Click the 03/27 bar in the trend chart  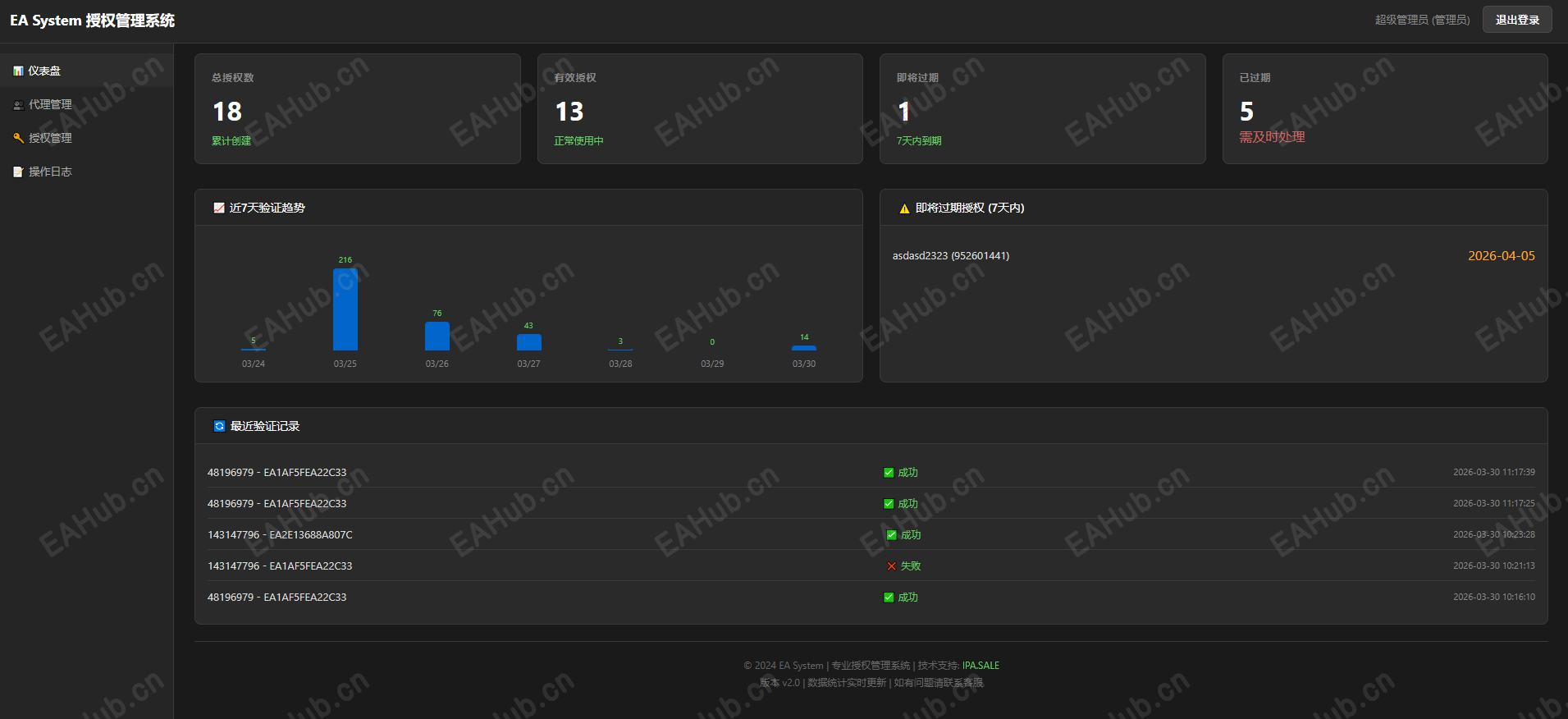(x=529, y=342)
